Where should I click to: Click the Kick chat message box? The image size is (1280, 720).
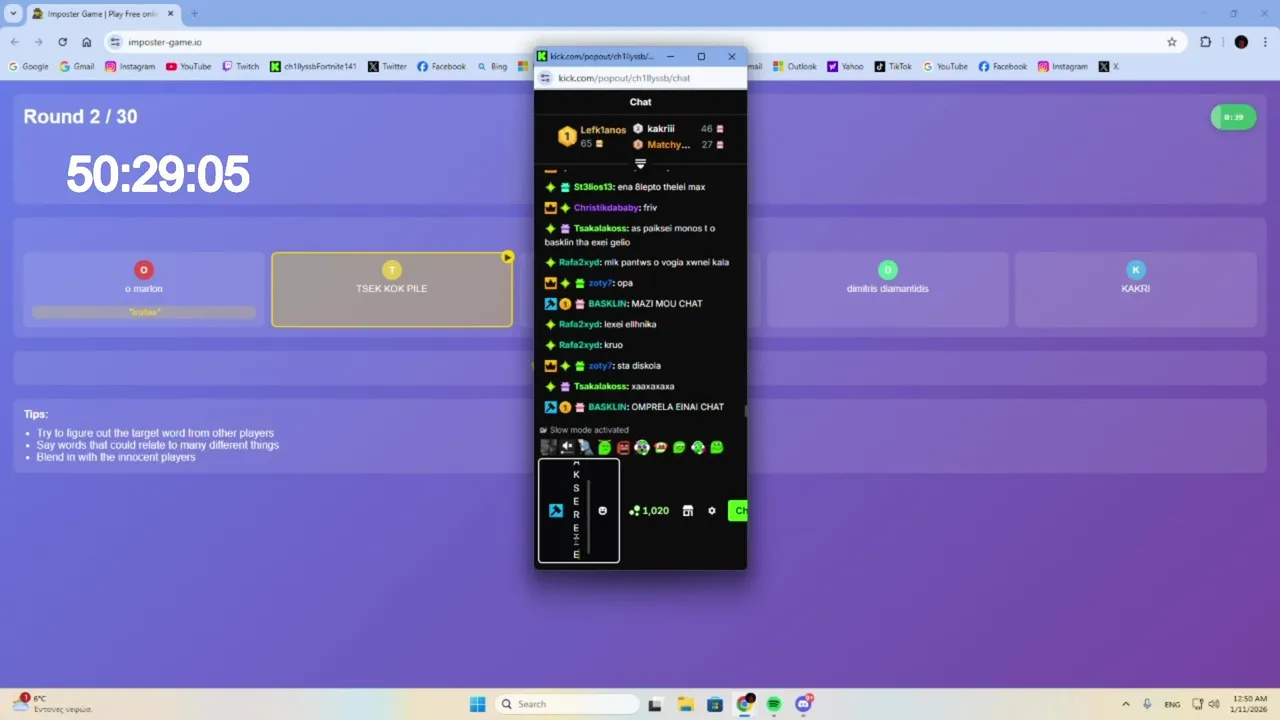coord(579,511)
